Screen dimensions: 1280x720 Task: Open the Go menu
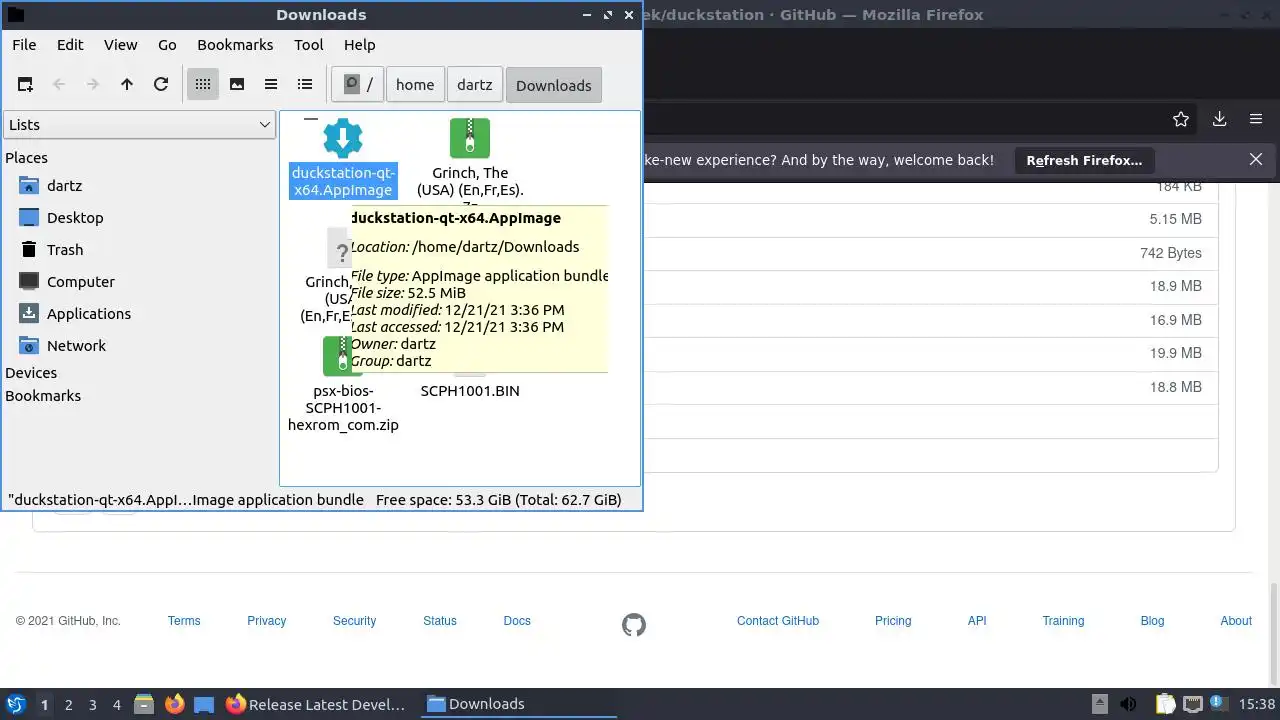[x=167, y=45]
